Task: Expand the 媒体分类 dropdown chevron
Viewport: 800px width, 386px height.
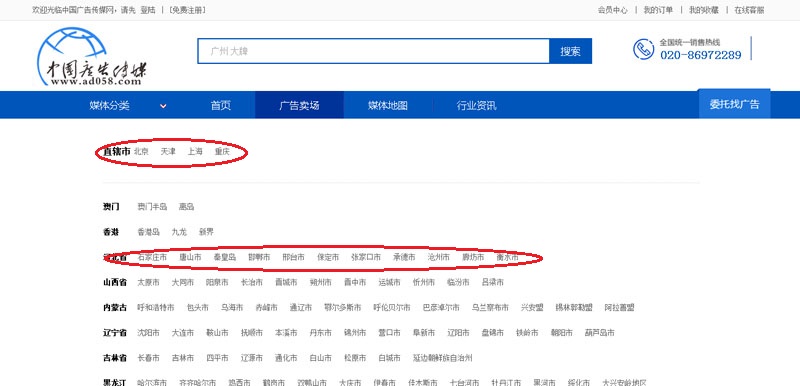Action: click(163, 106)
